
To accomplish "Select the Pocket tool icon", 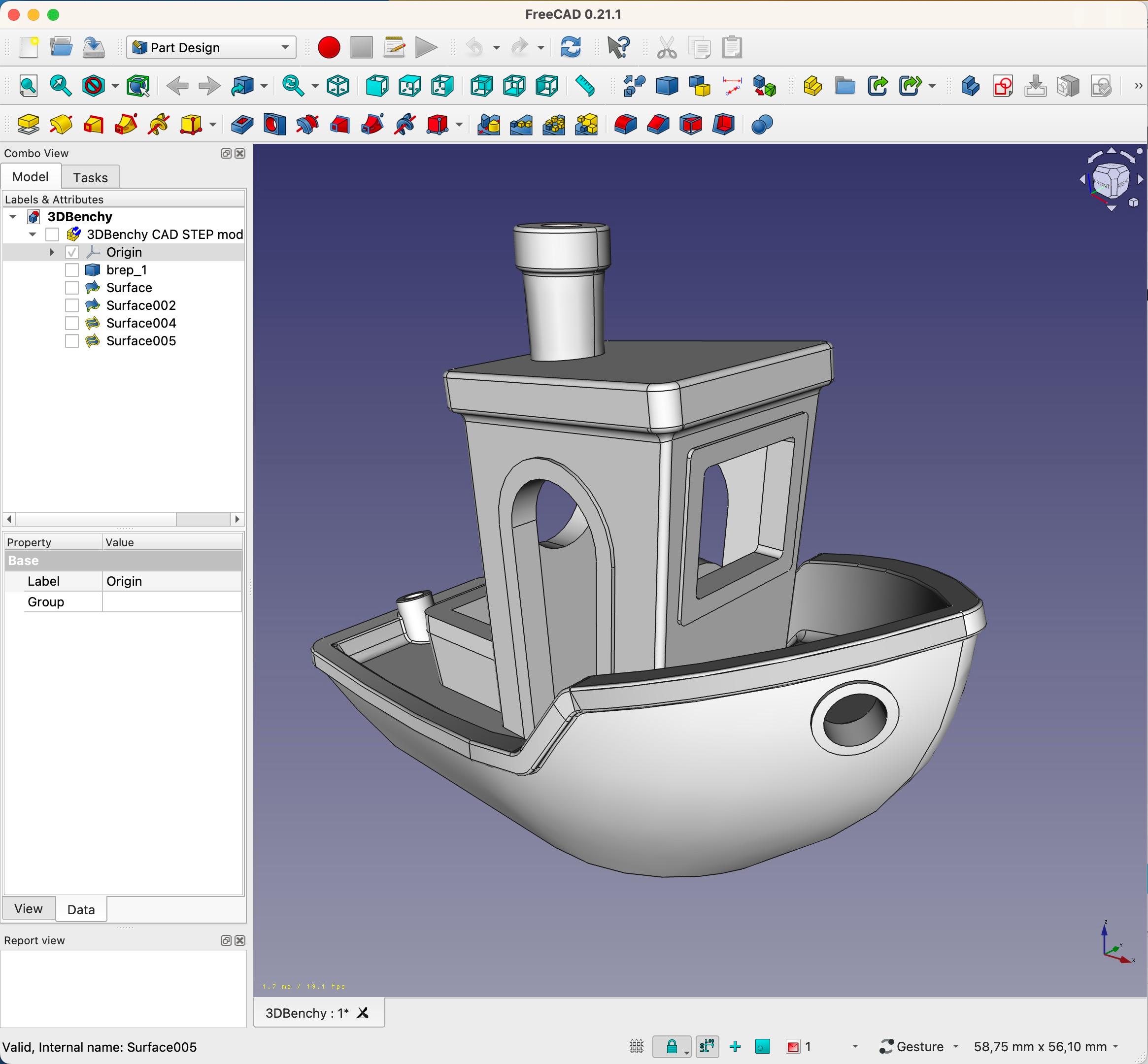I will [x=242, y=124].
